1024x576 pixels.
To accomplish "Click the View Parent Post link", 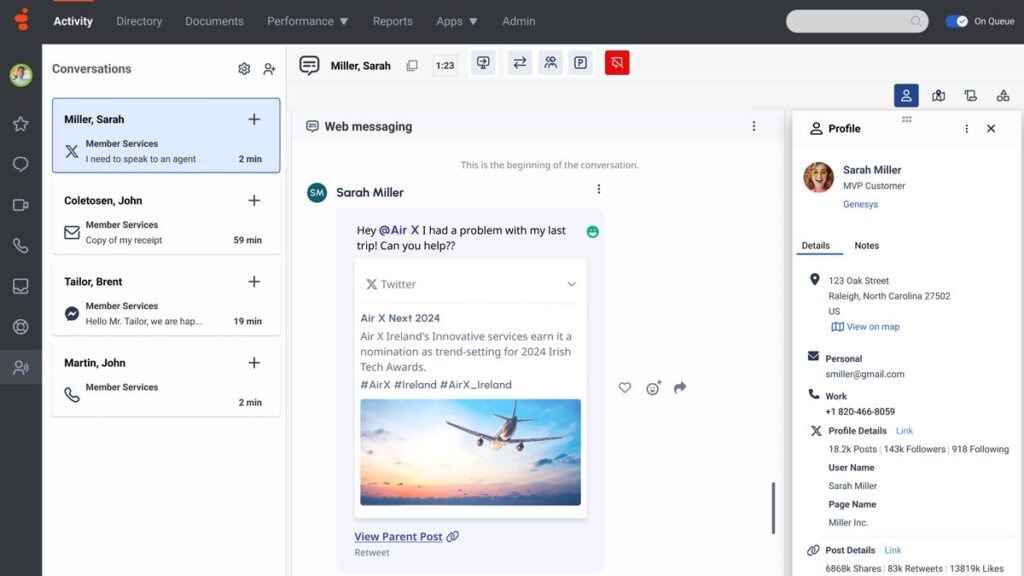I will 398,537.
